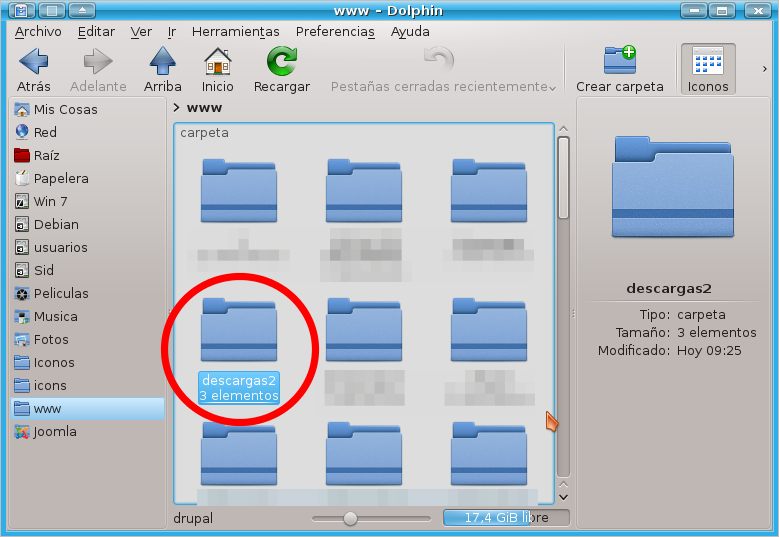Open window menu icon in title bar
The image size is (779, 537).
click(x=22, y=10)
